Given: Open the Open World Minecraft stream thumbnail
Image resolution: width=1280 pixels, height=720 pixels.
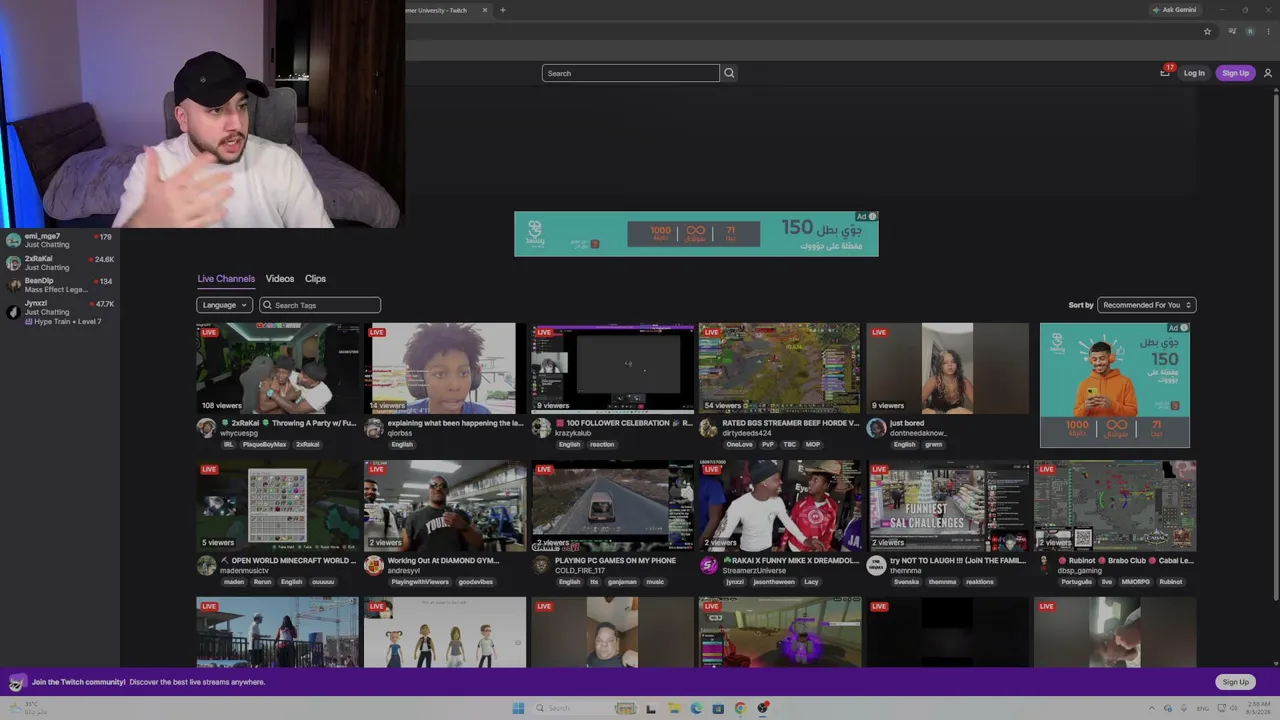Looking at the screenshot, I should (277, 506).
